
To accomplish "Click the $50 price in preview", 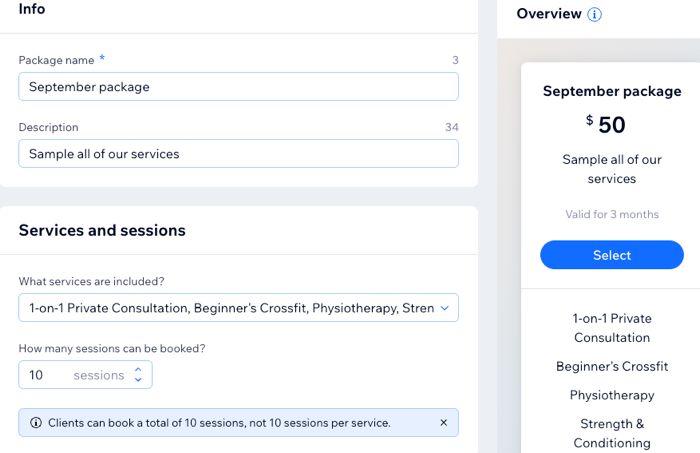I will pyautogui.click(x=606, y=125).
